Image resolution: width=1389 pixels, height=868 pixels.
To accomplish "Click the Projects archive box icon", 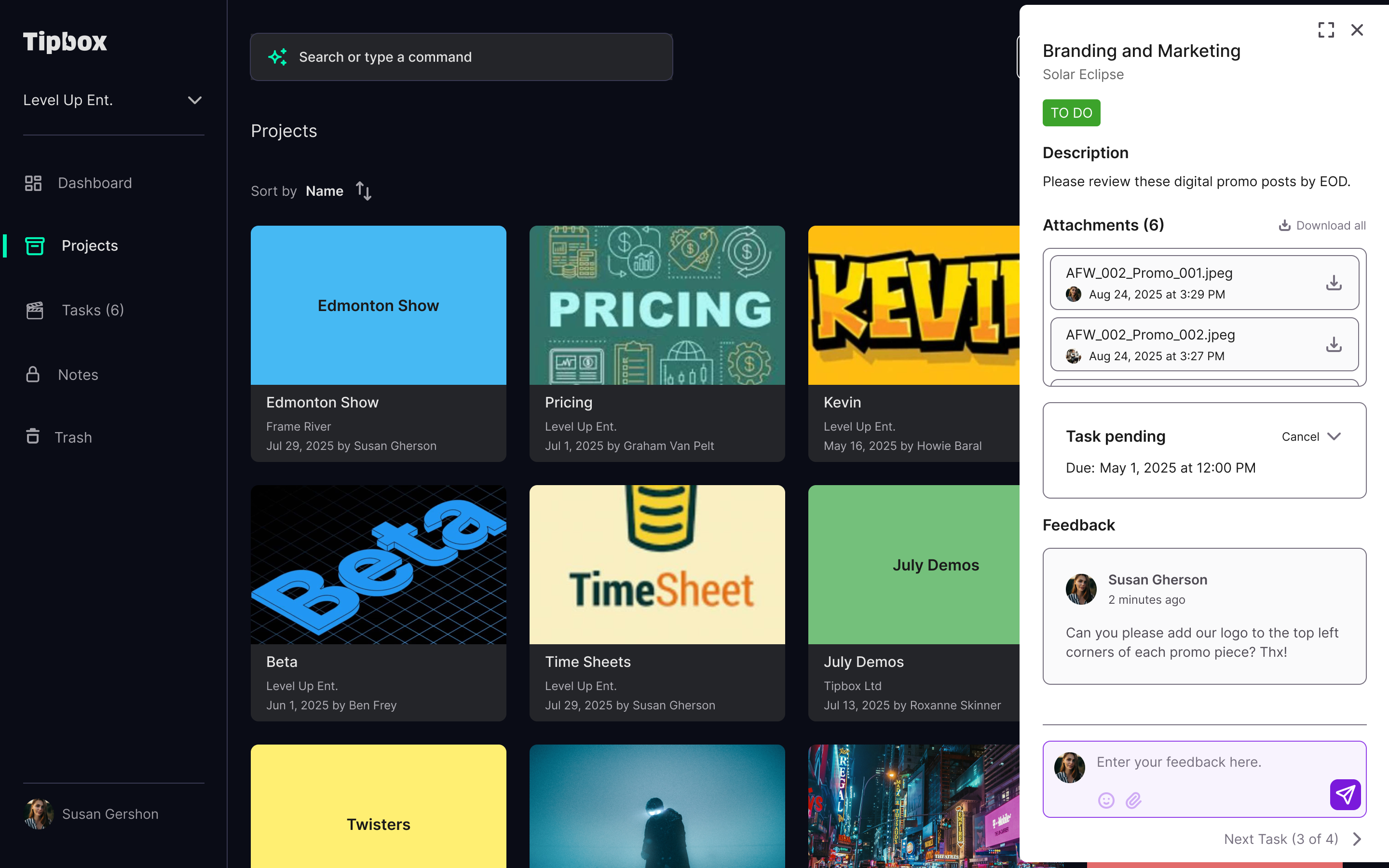I will coord(35,246).
